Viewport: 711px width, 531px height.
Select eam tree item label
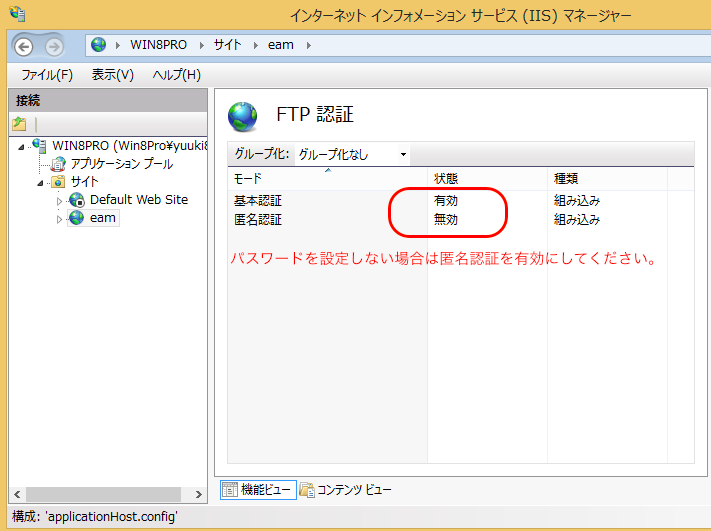pos(102,218)
